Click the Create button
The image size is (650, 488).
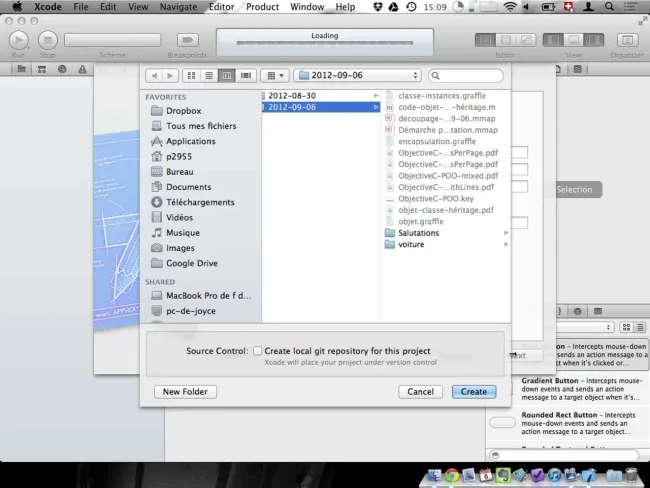tap(474, 392)
